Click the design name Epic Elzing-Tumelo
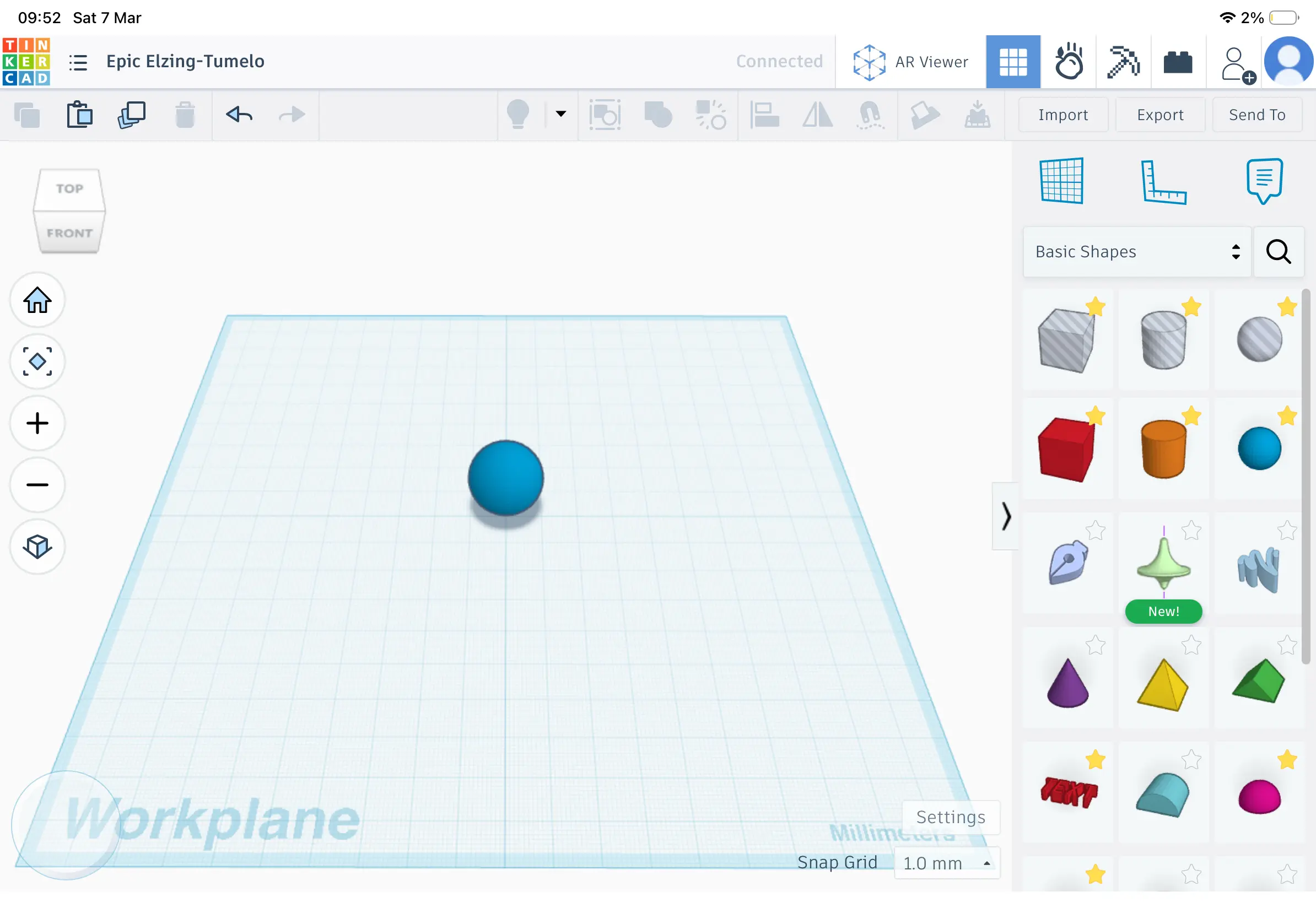The width and height of the screenshot is (1316, 919). pos(185,61)
